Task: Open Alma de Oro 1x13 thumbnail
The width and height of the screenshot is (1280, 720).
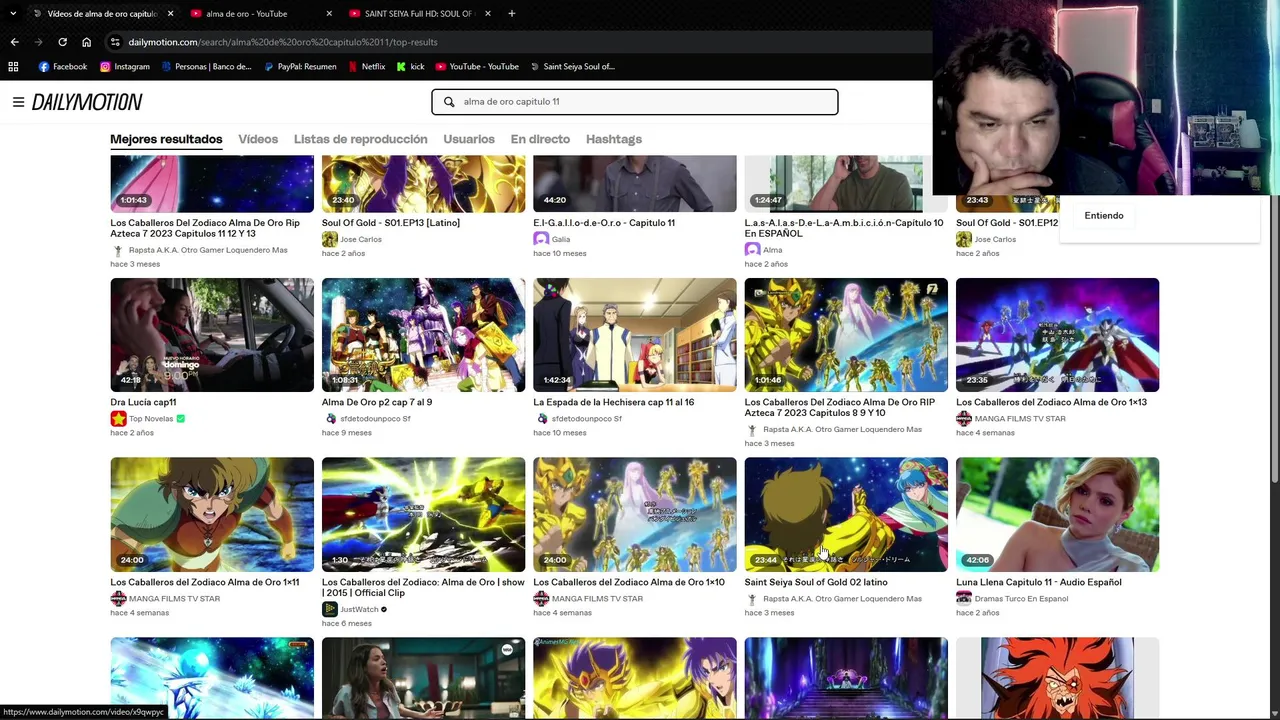Action: [x=1057, y=335]
